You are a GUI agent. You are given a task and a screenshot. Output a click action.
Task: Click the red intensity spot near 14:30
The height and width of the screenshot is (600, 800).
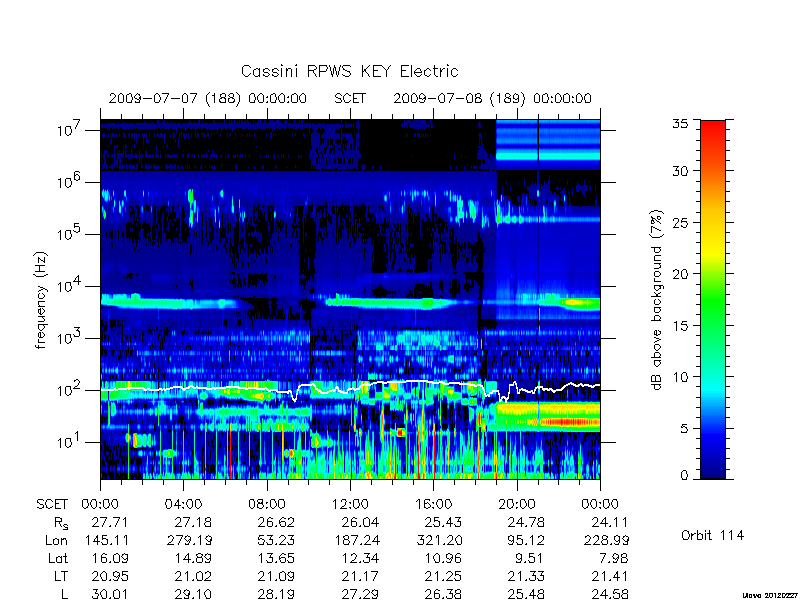tap(401, 433)
